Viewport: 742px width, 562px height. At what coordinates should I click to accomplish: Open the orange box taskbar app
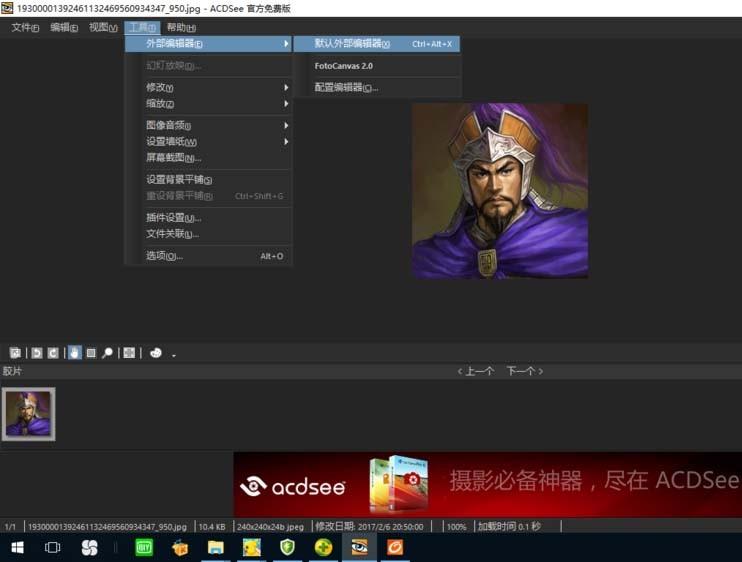(x=180, y=548)
